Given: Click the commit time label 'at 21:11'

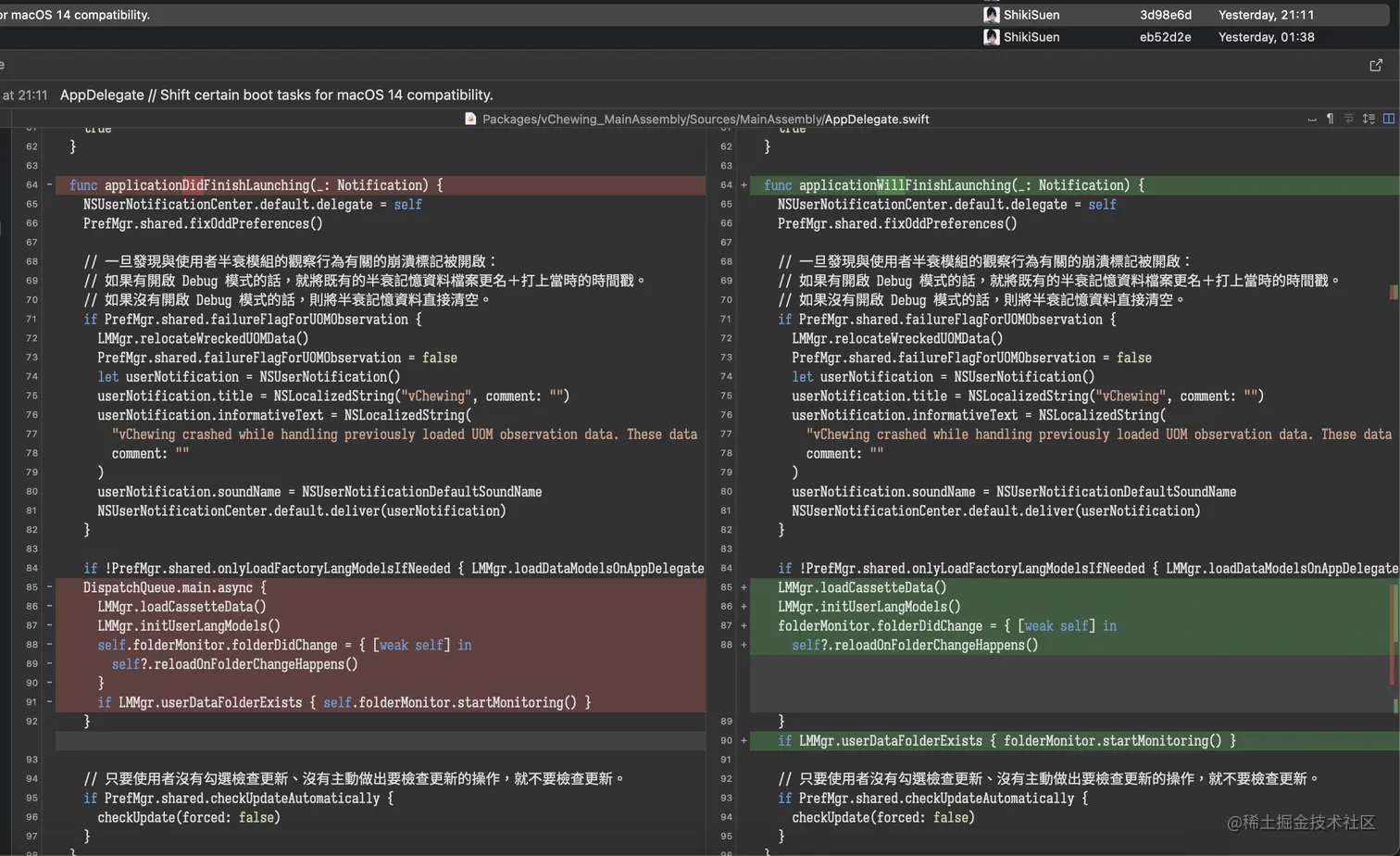Looking at the screenshot, I should point(24,94).
